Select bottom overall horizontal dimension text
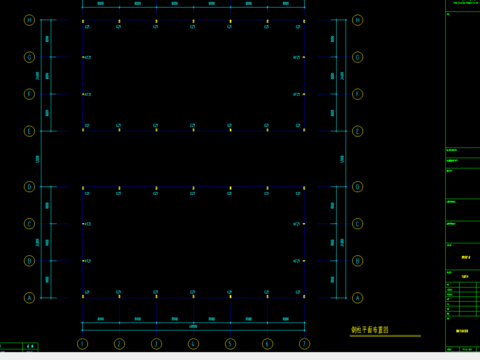 tap(193, 326)
